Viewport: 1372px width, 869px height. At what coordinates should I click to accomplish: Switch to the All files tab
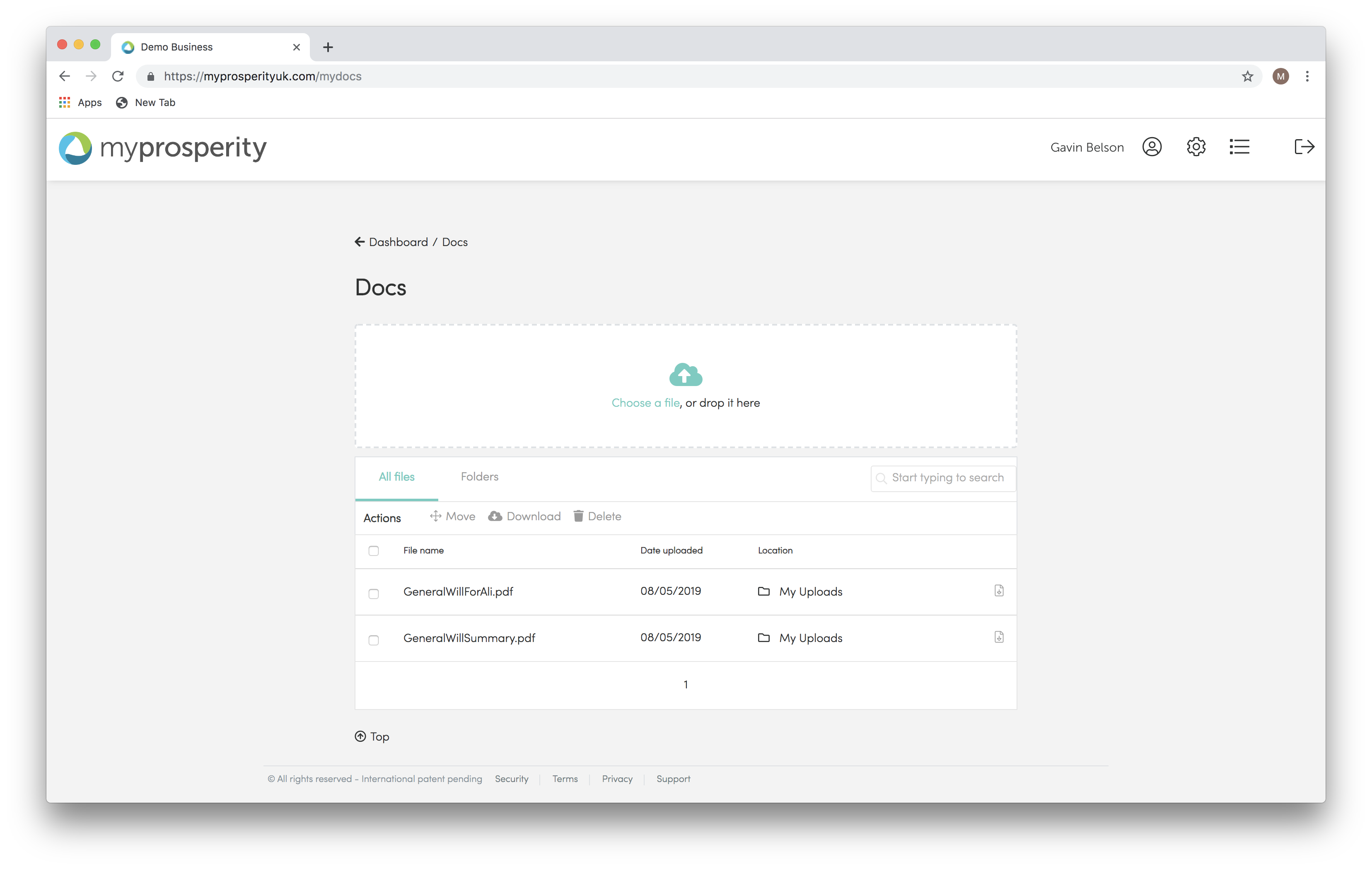pyautogui.click(x=396, y=476)
